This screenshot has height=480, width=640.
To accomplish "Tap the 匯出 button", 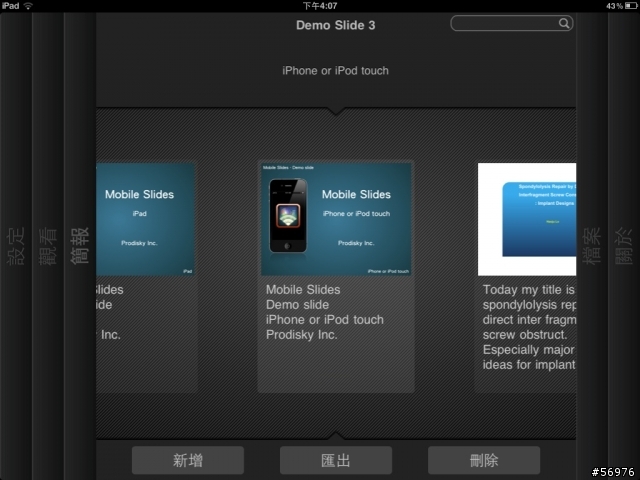I will pos(336,460).
